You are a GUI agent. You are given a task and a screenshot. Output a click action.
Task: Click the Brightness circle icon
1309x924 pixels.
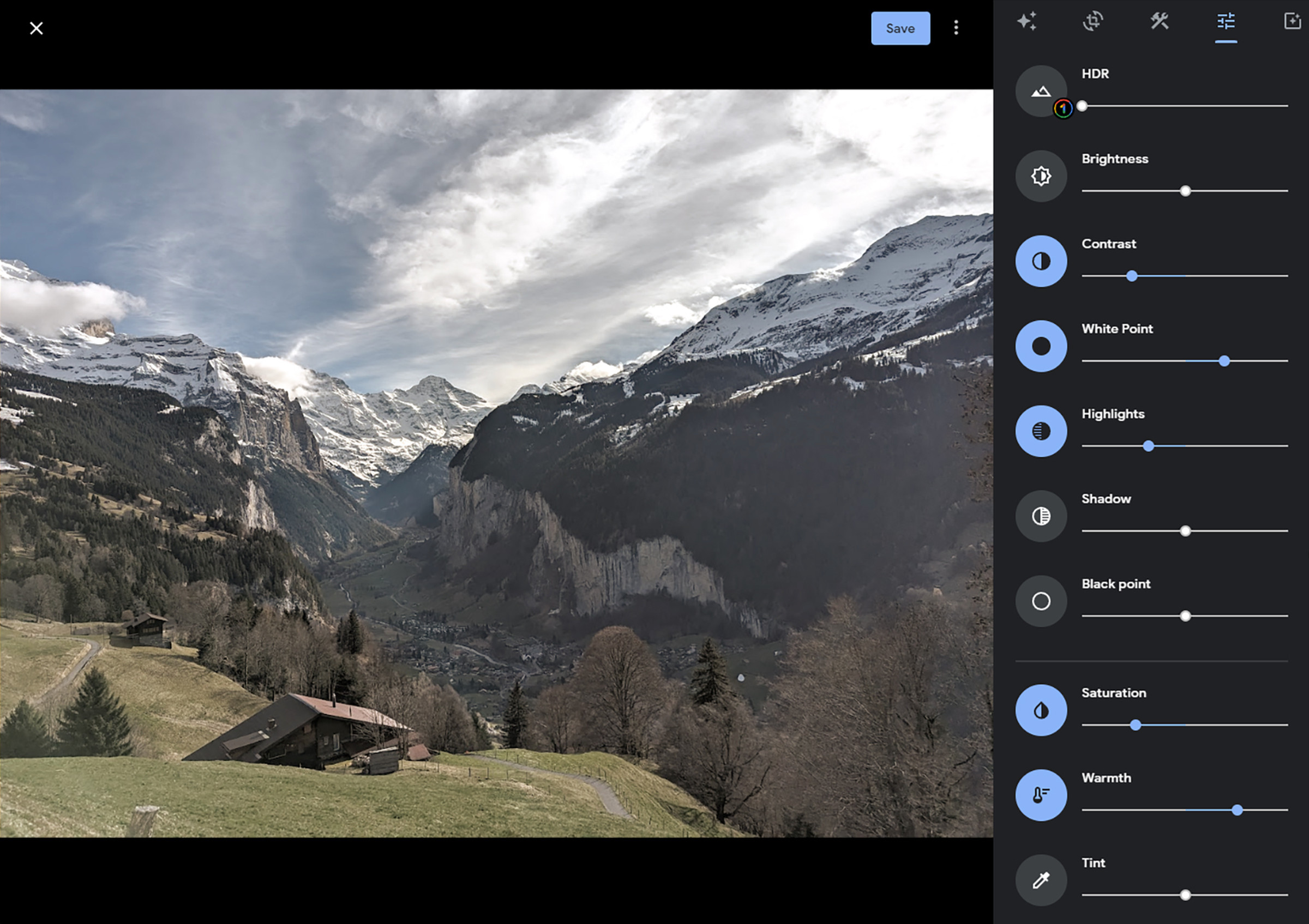pyautogui.click(x=1041, y=176)
